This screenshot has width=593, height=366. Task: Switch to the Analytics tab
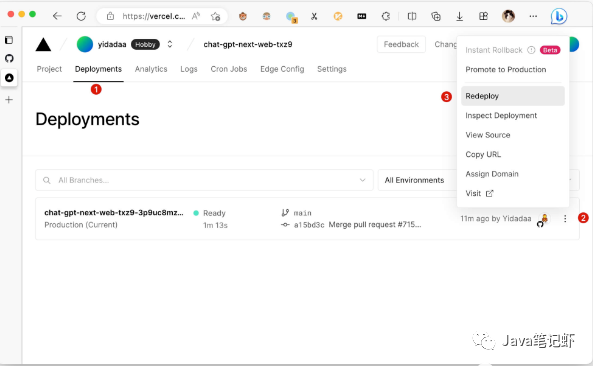click(x=151, y=69)
